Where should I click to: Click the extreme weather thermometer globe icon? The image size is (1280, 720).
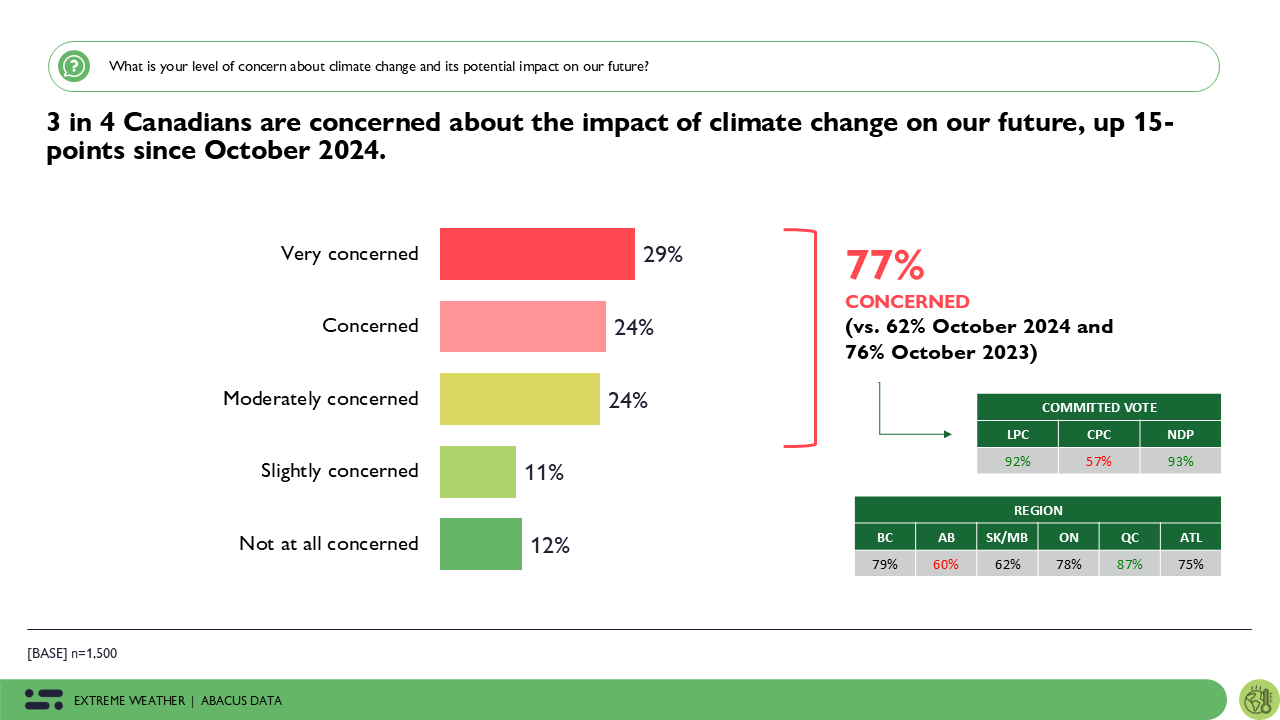[x=1258, y=700]
